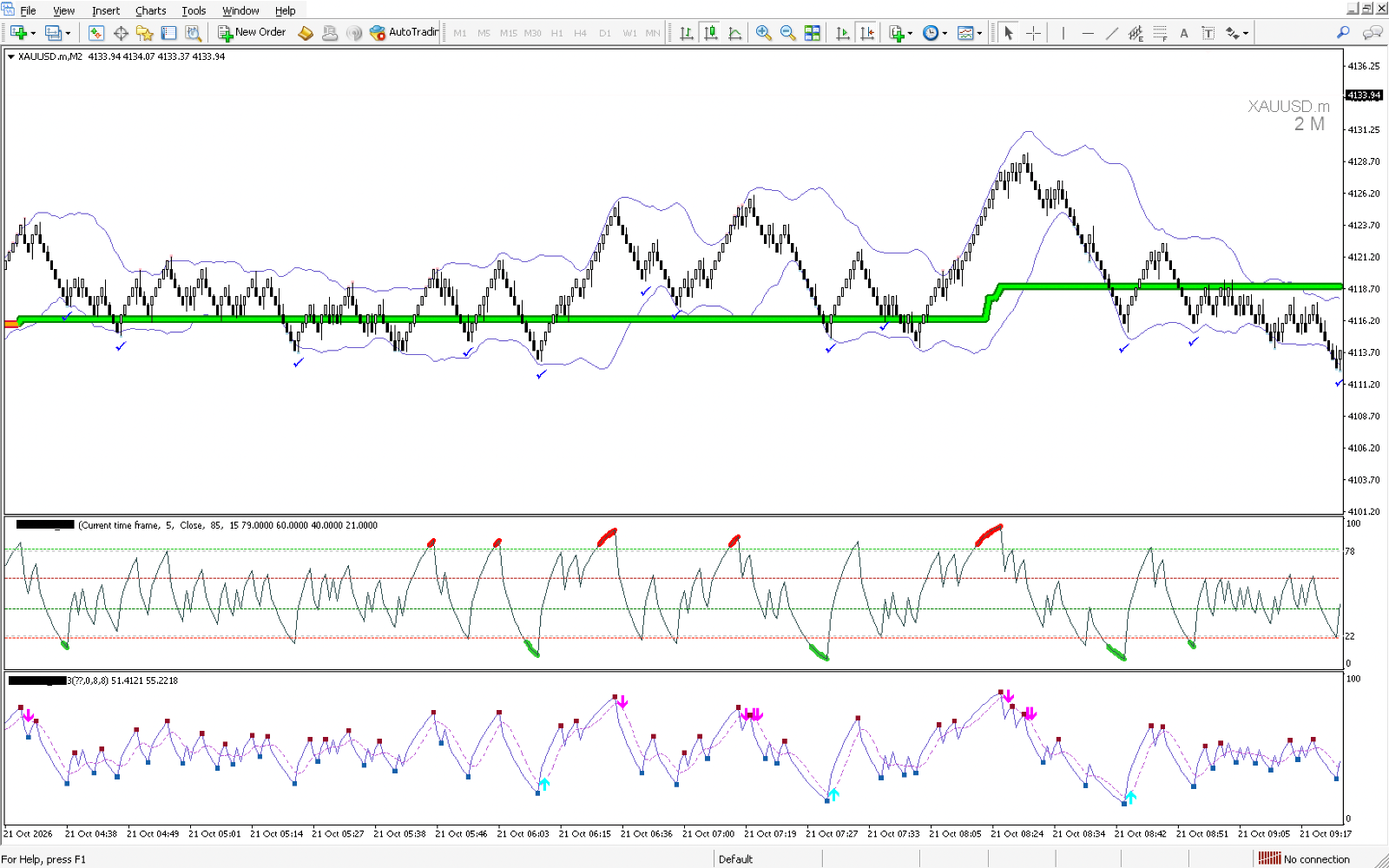The width and height of the screenshot is (1389, 868).
Task: Switch chart to M15 timeframe
Action: pyautogui.click(x=509, y=33)
